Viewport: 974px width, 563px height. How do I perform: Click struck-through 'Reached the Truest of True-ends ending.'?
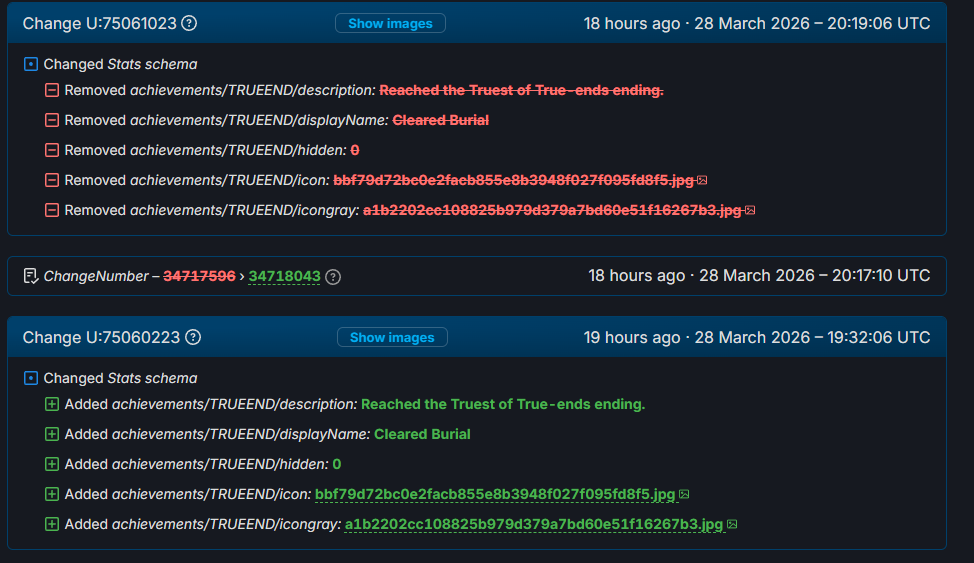521,90
